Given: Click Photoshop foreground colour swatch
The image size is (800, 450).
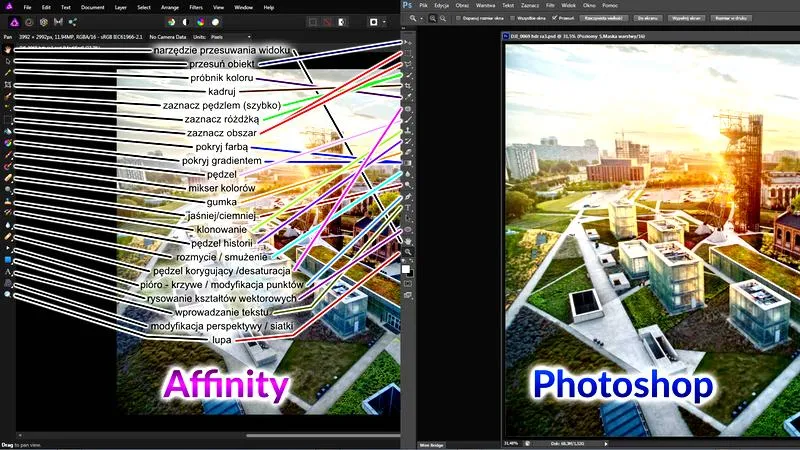Looking at the screenshot, I should [406, 268].
